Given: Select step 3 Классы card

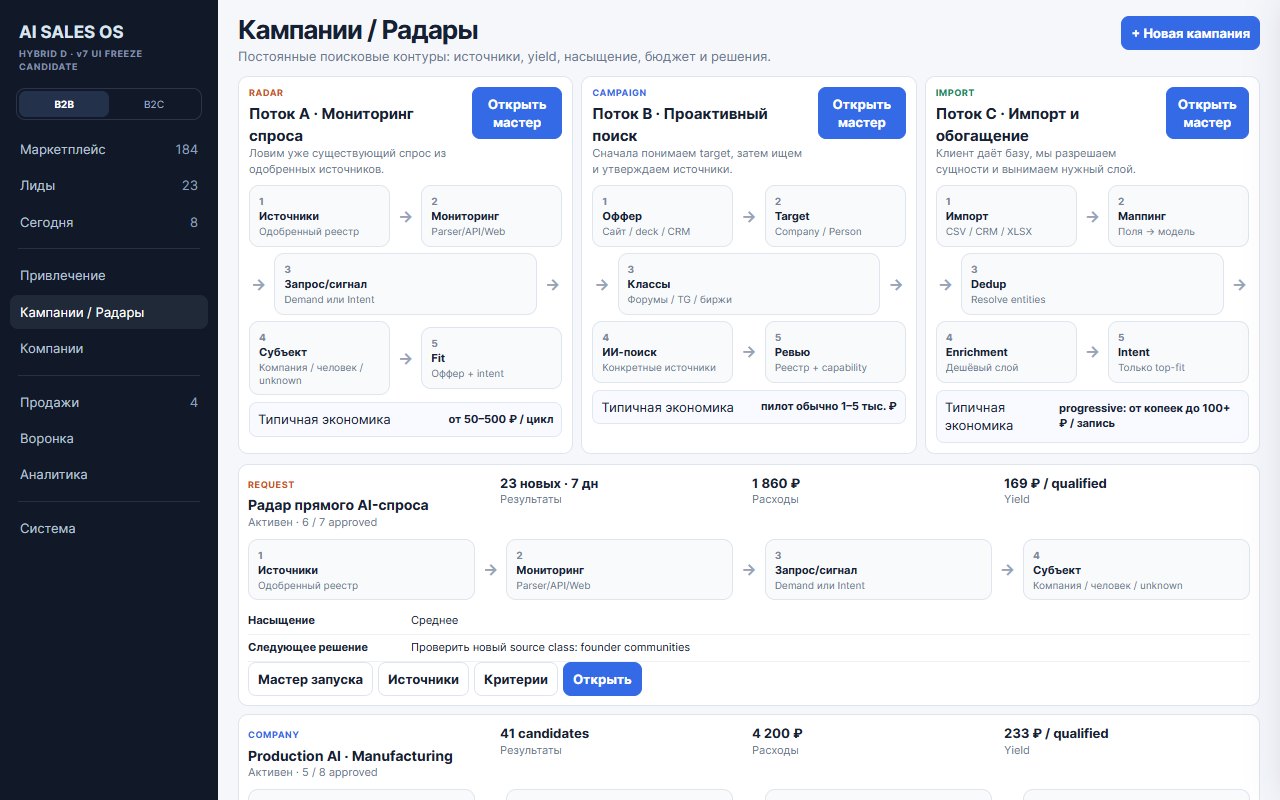Looking at the screenshot, I should tap(748, 284).
